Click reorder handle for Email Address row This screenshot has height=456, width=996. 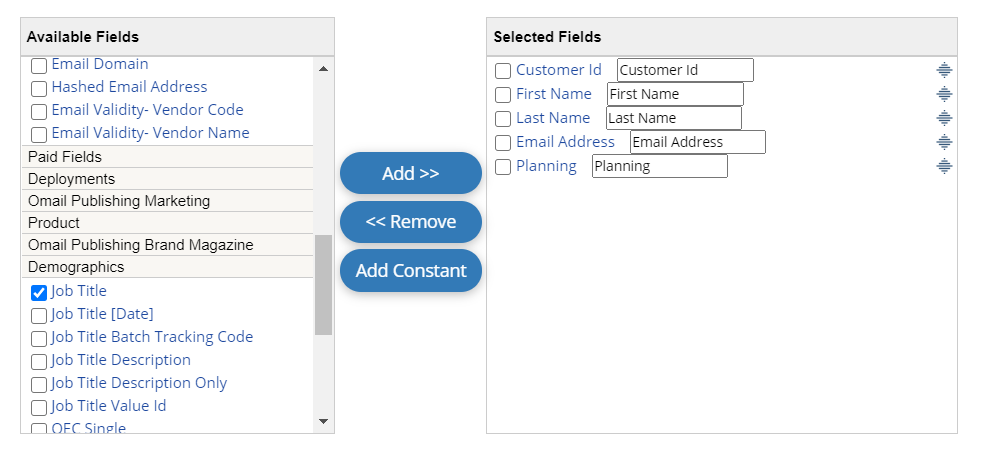(x=944, y=142)
